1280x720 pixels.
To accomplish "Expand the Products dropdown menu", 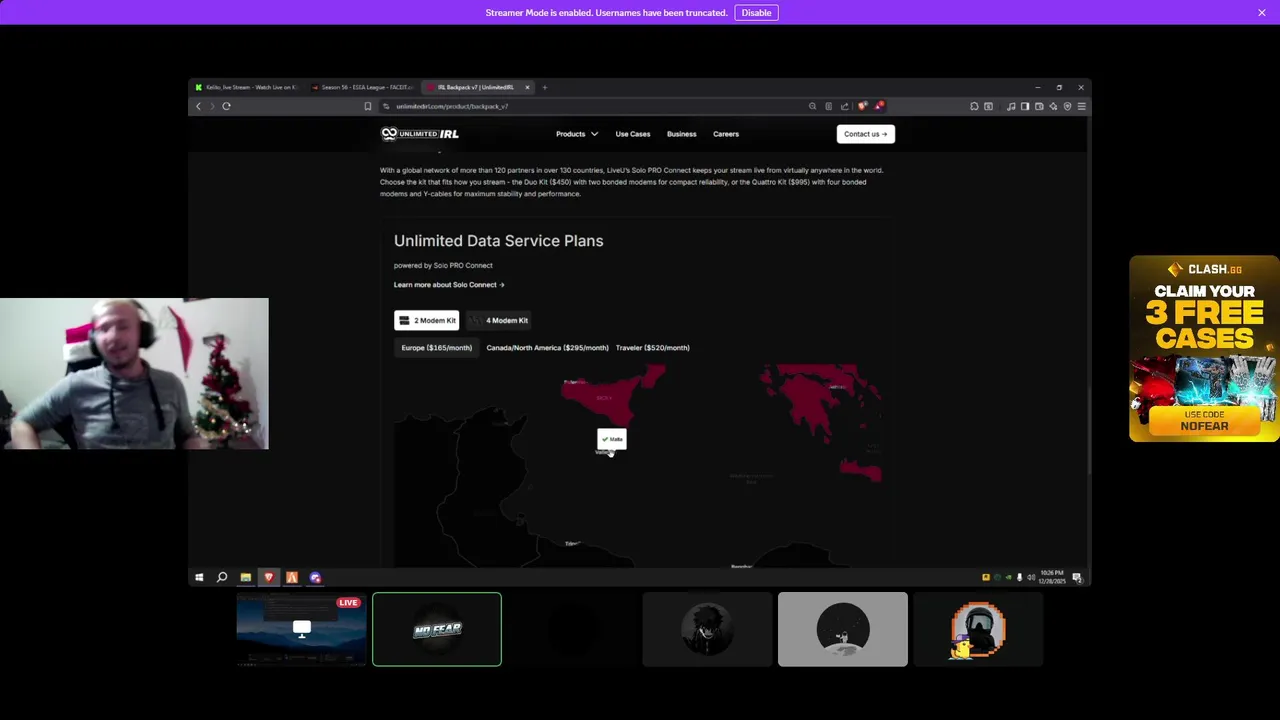I will (x=577, y=134).
